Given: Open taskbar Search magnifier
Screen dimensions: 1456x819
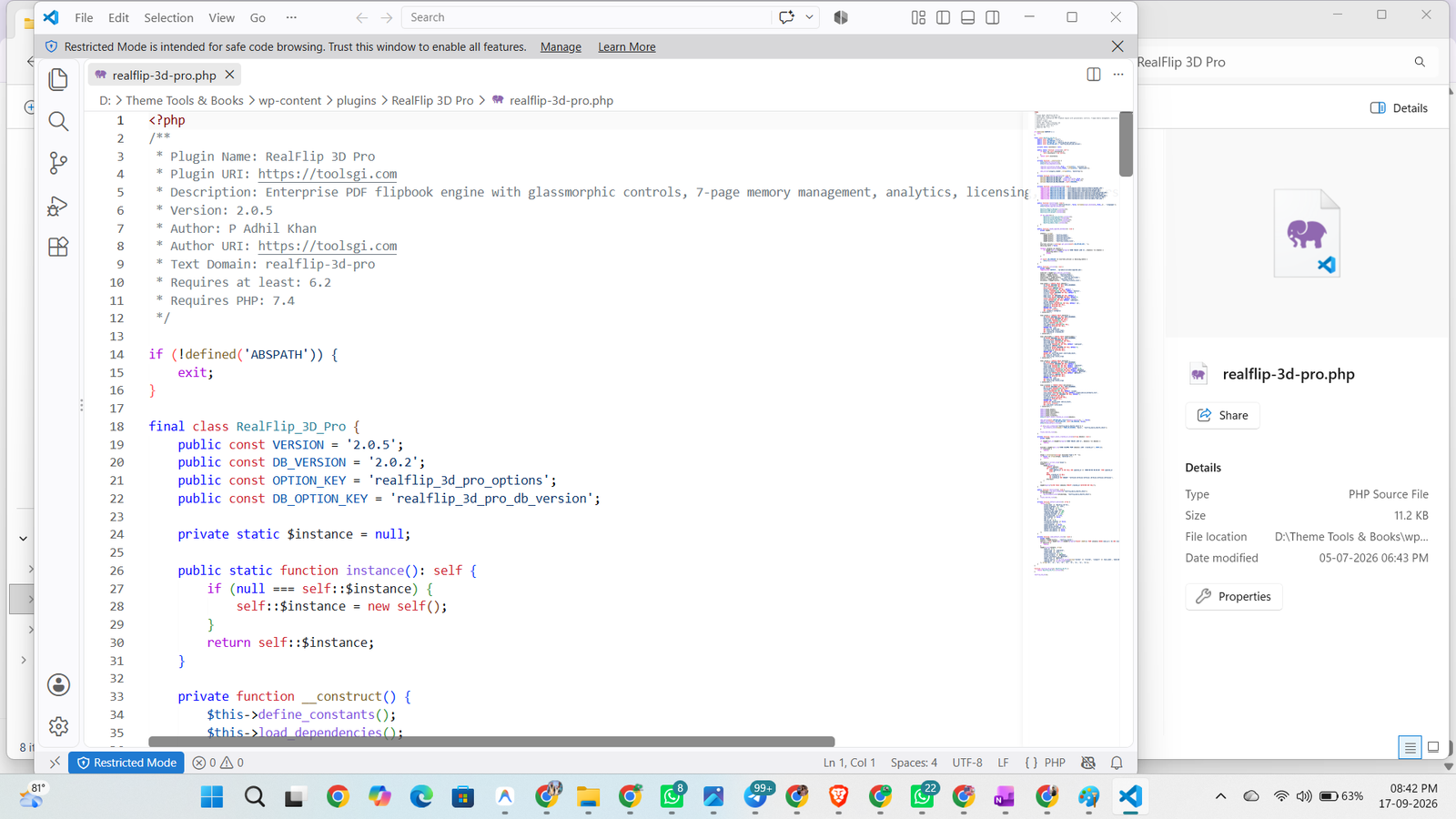Looking at the screenshot, I should [x=255, y=797].
